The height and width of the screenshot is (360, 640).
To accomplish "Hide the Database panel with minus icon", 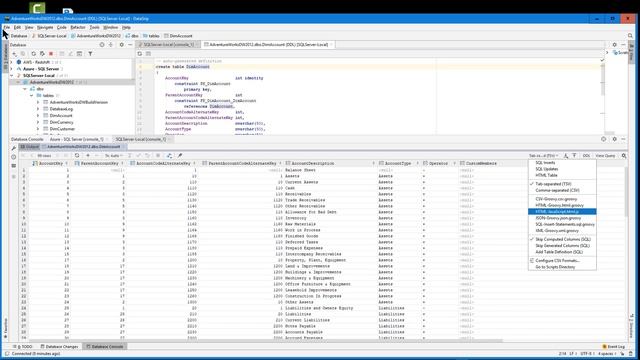I will click(130, 44).
